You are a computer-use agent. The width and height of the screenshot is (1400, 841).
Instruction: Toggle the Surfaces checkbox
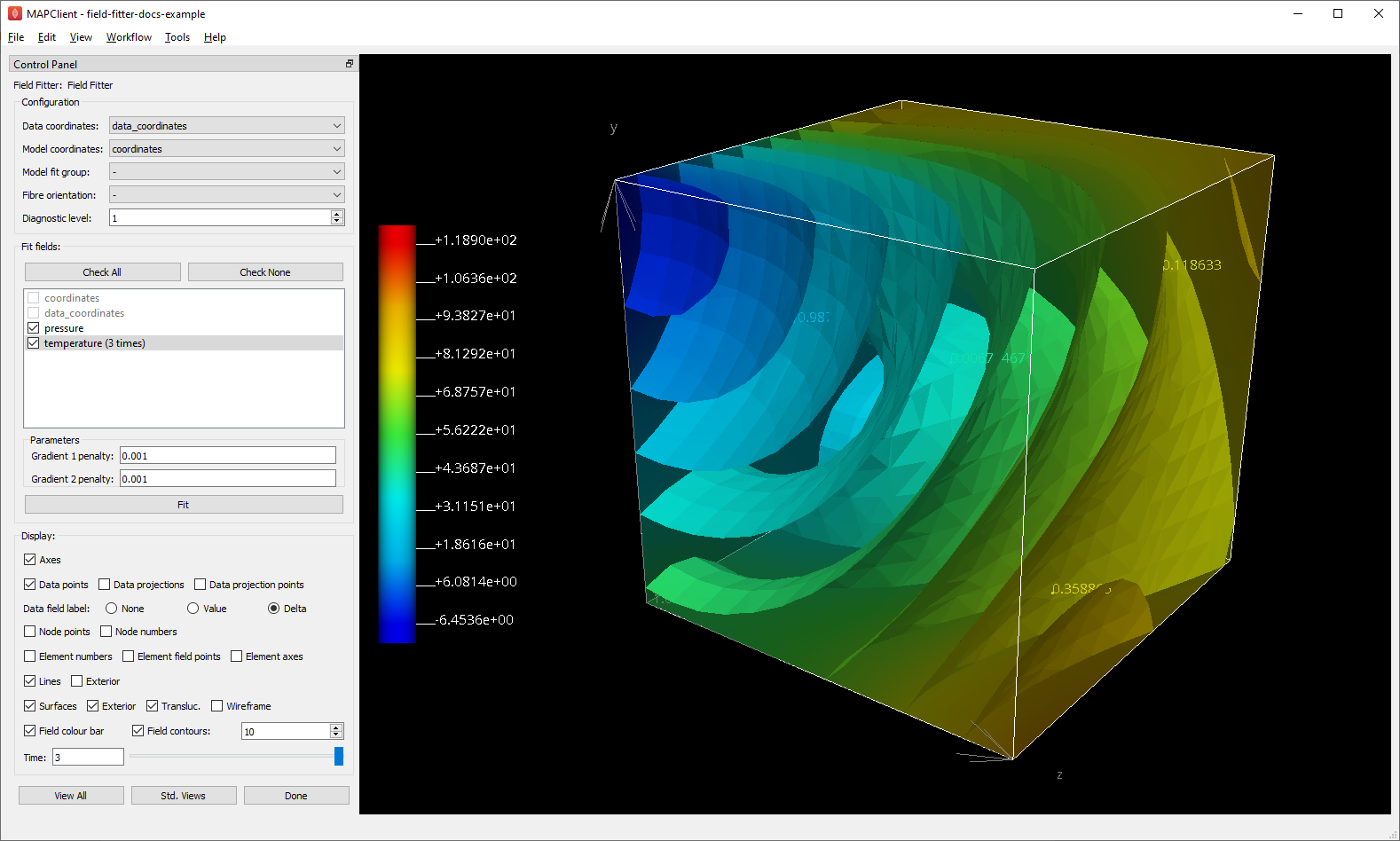click(30, 706)
